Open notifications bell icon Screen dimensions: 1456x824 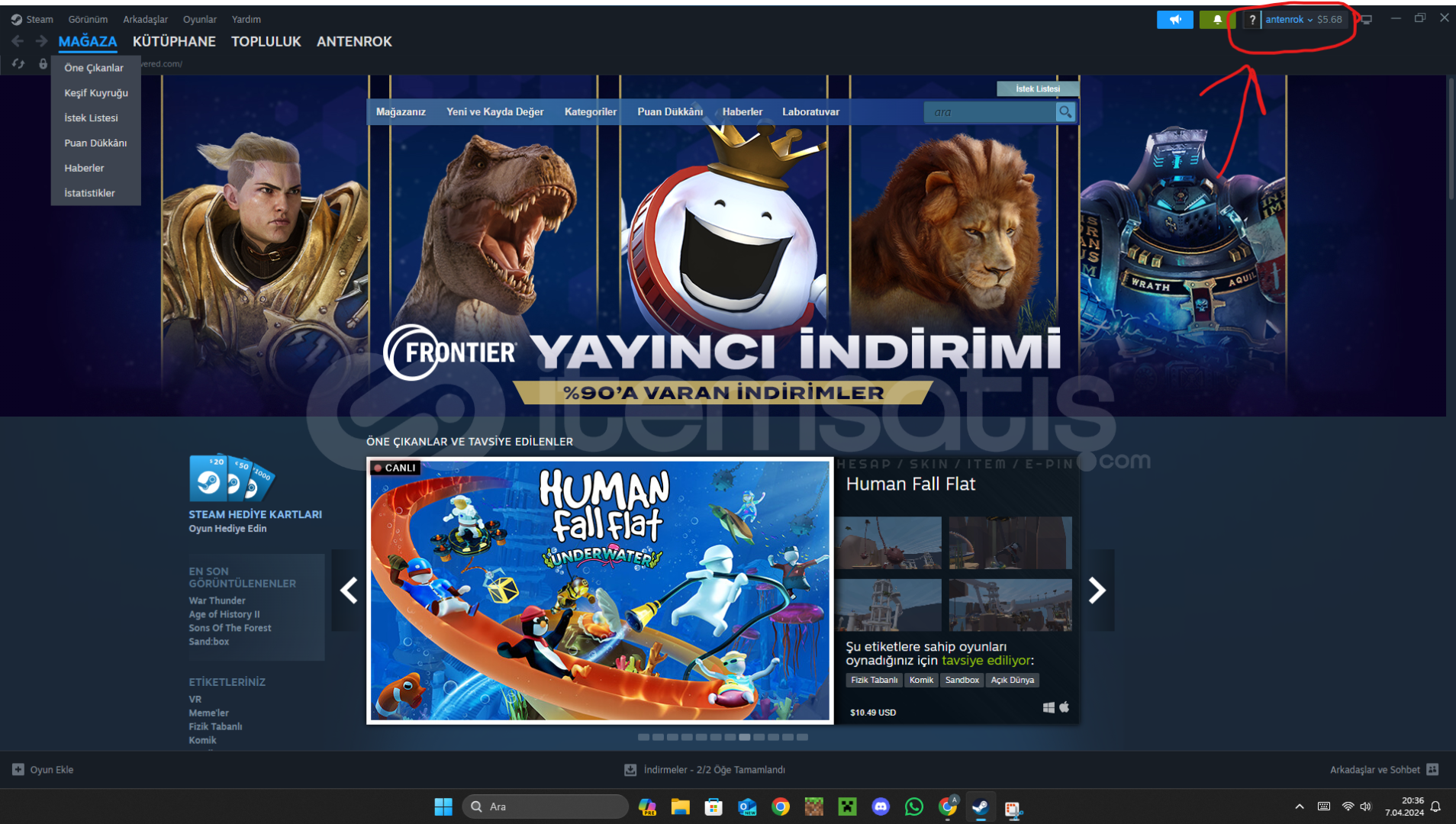tap(1217, 20)
